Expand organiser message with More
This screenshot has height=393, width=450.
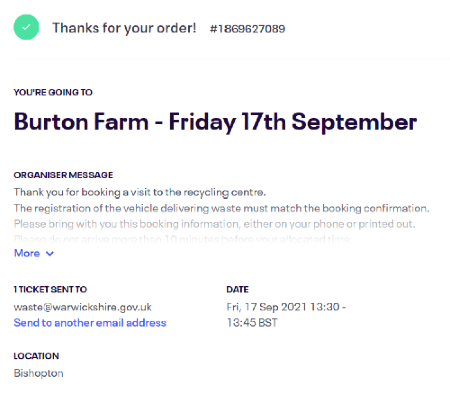(x=34, y=253)
